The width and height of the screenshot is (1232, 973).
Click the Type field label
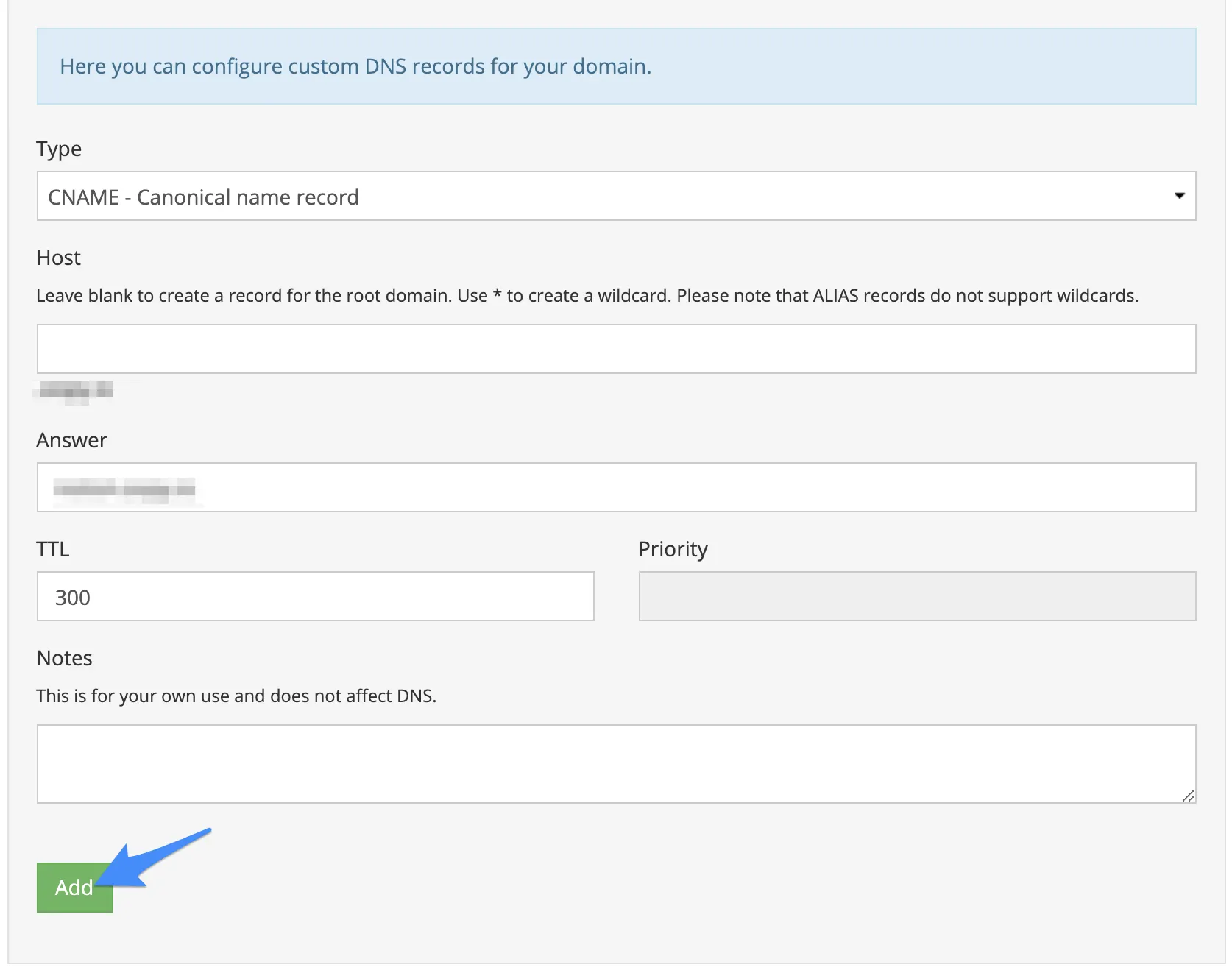[59, 149]
